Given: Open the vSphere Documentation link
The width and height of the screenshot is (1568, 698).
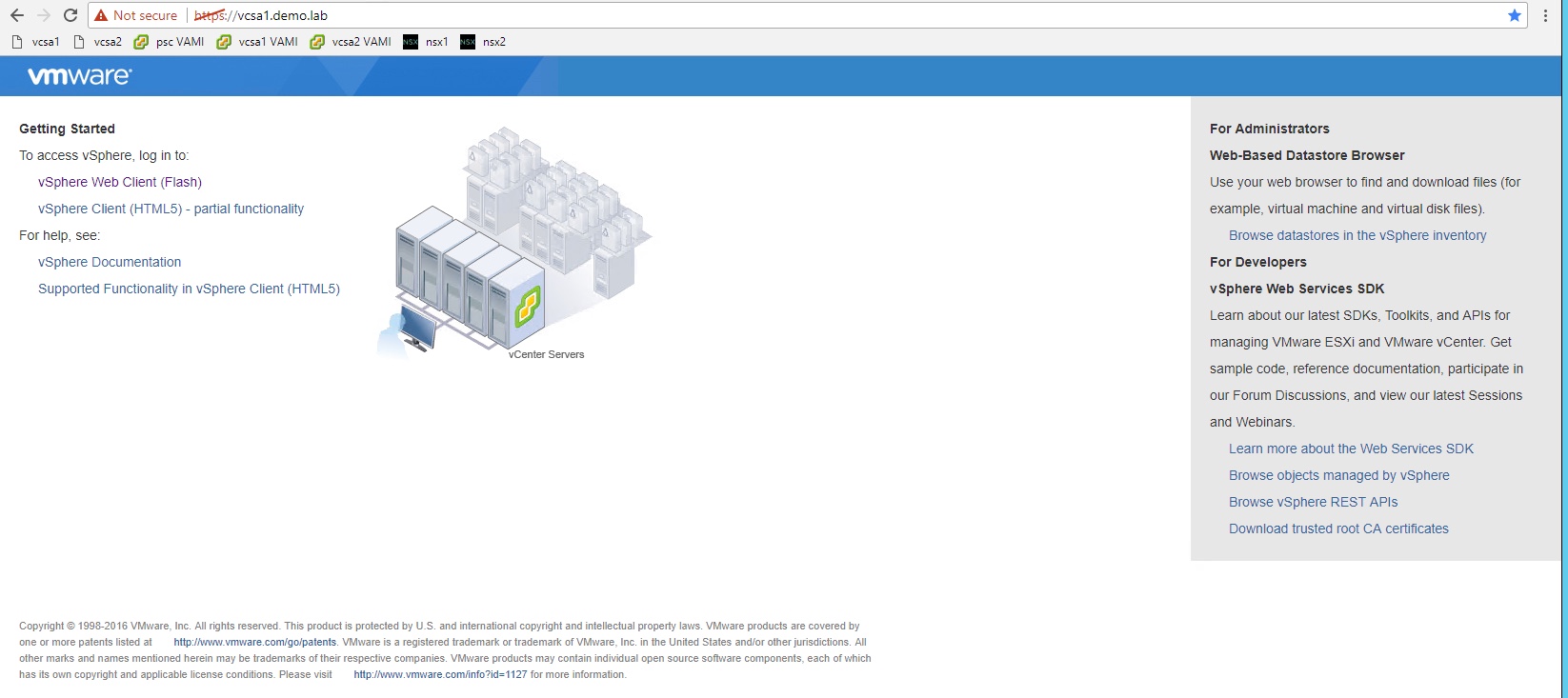Looking at the screenshot, I should point(110,262).
